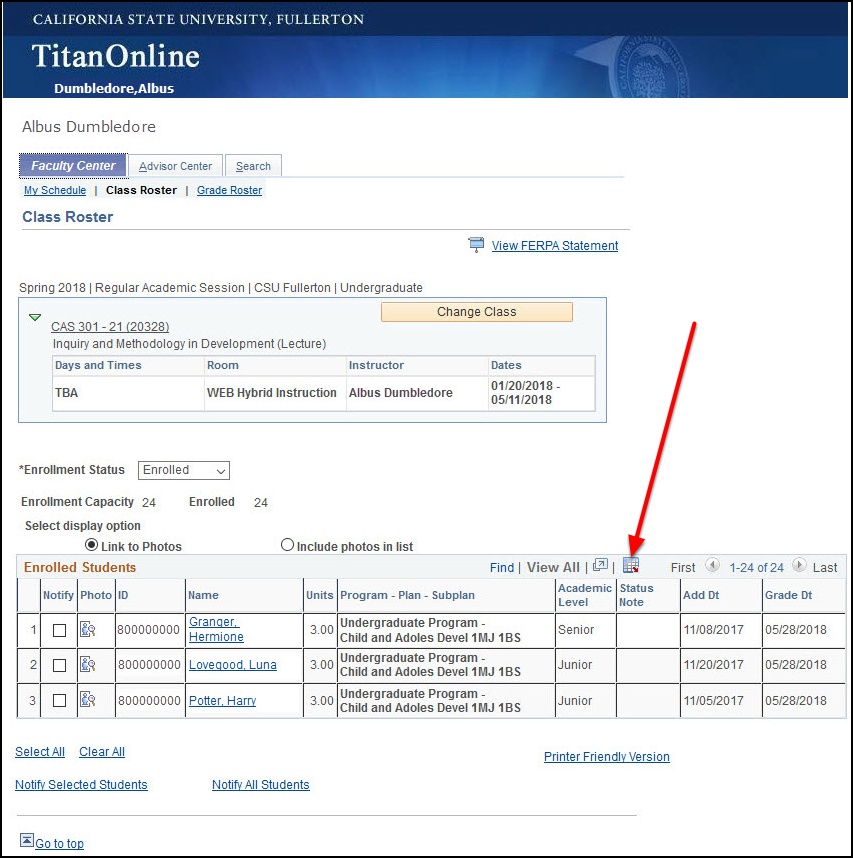
Task: Click Photo column header
Action: click(96, 595)
